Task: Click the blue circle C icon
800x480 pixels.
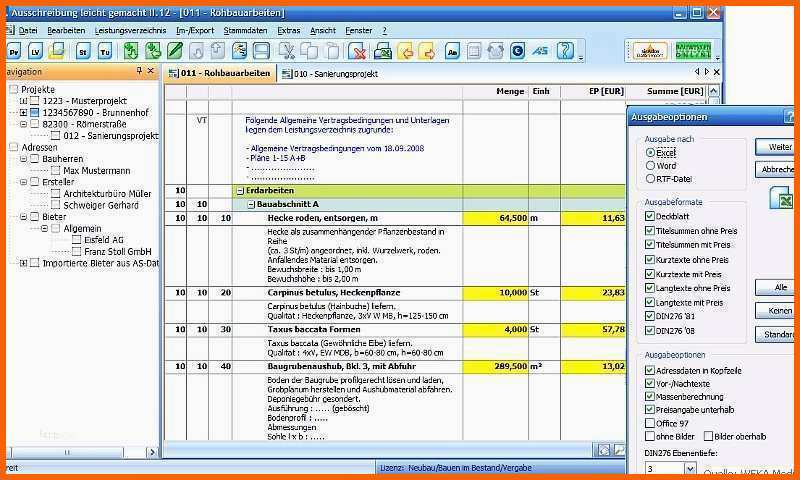Action: pyautogui.click(x=517, y=52)
